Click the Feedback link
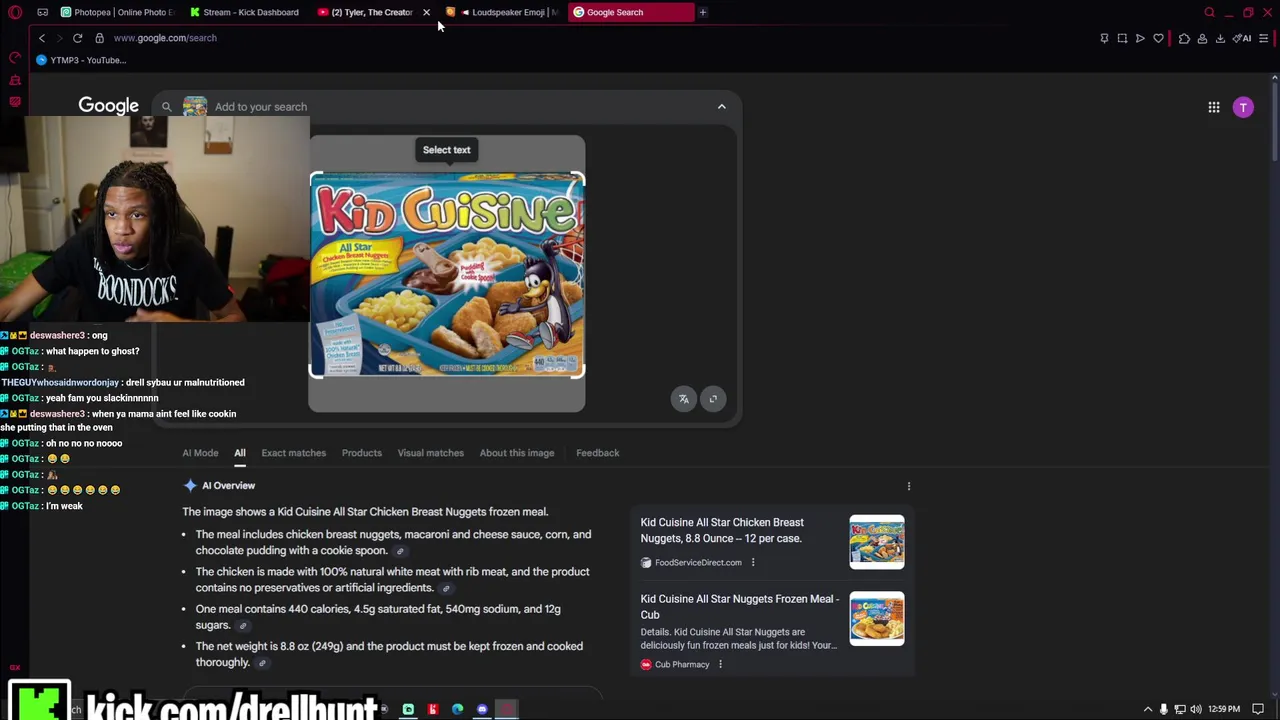Image resolution: width=1280 pixels, height=720 pixels. tap(598, 453)
